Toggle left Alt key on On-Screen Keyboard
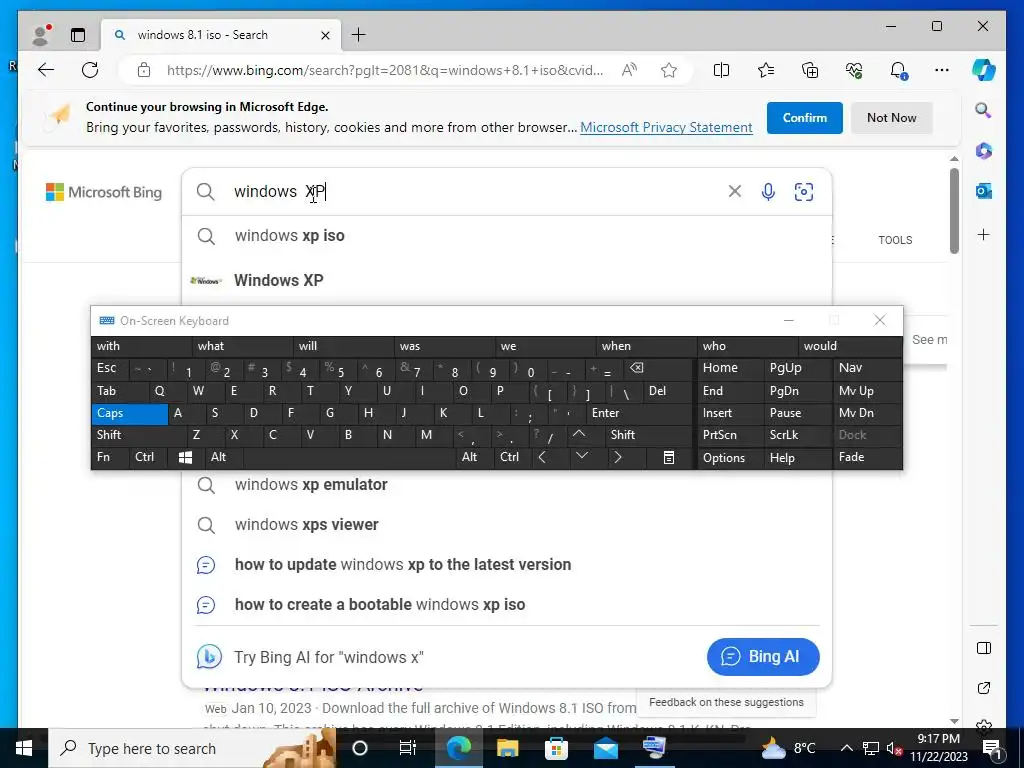This screenshot has height=768, width=1024. (224, 457)
